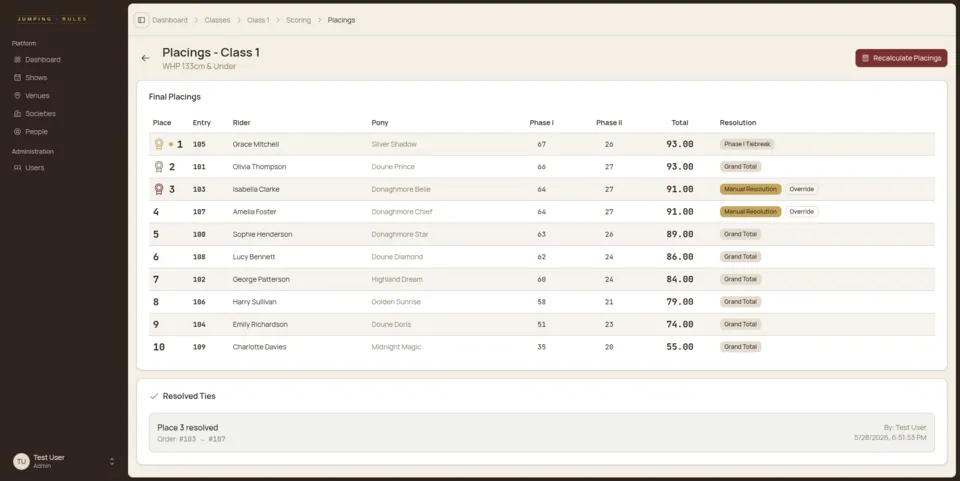The height and width of the screenshot is (481, 960).
Task: Click pony Midnight Magic
Action: [396, 347]
